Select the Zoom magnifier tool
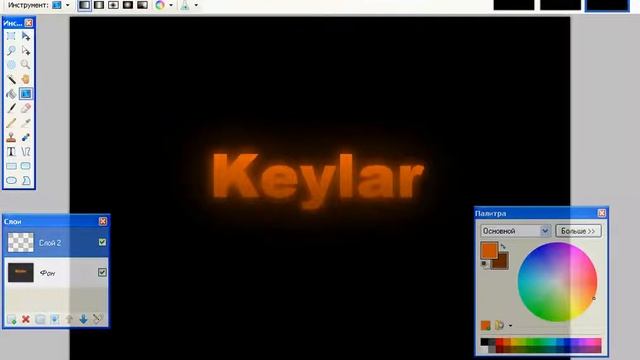The height and width of the screenshot is (360, 640). pyautogui.click(x=26, y=64)
